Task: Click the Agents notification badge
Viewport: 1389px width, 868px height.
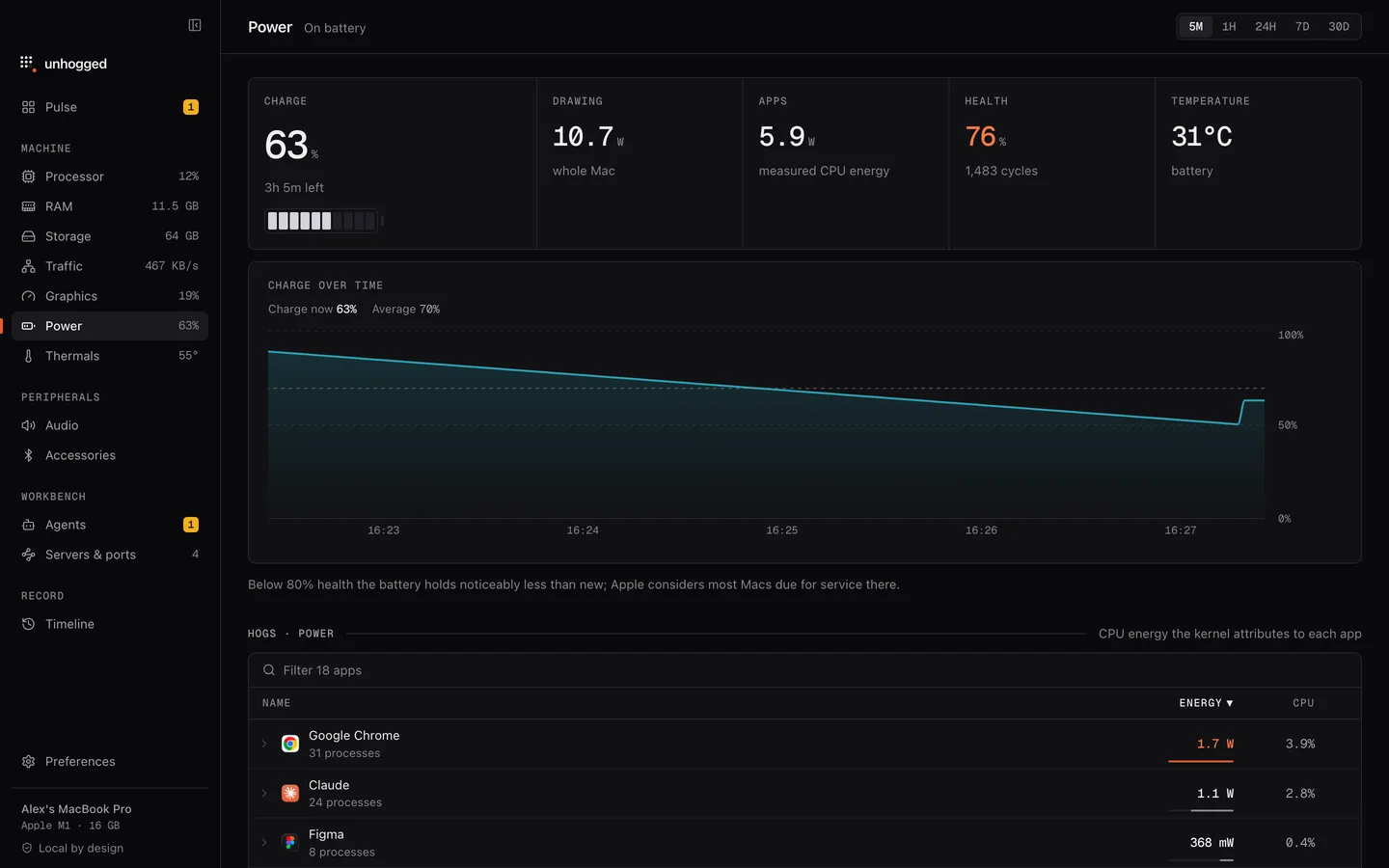Action: (x=191, y=525)
